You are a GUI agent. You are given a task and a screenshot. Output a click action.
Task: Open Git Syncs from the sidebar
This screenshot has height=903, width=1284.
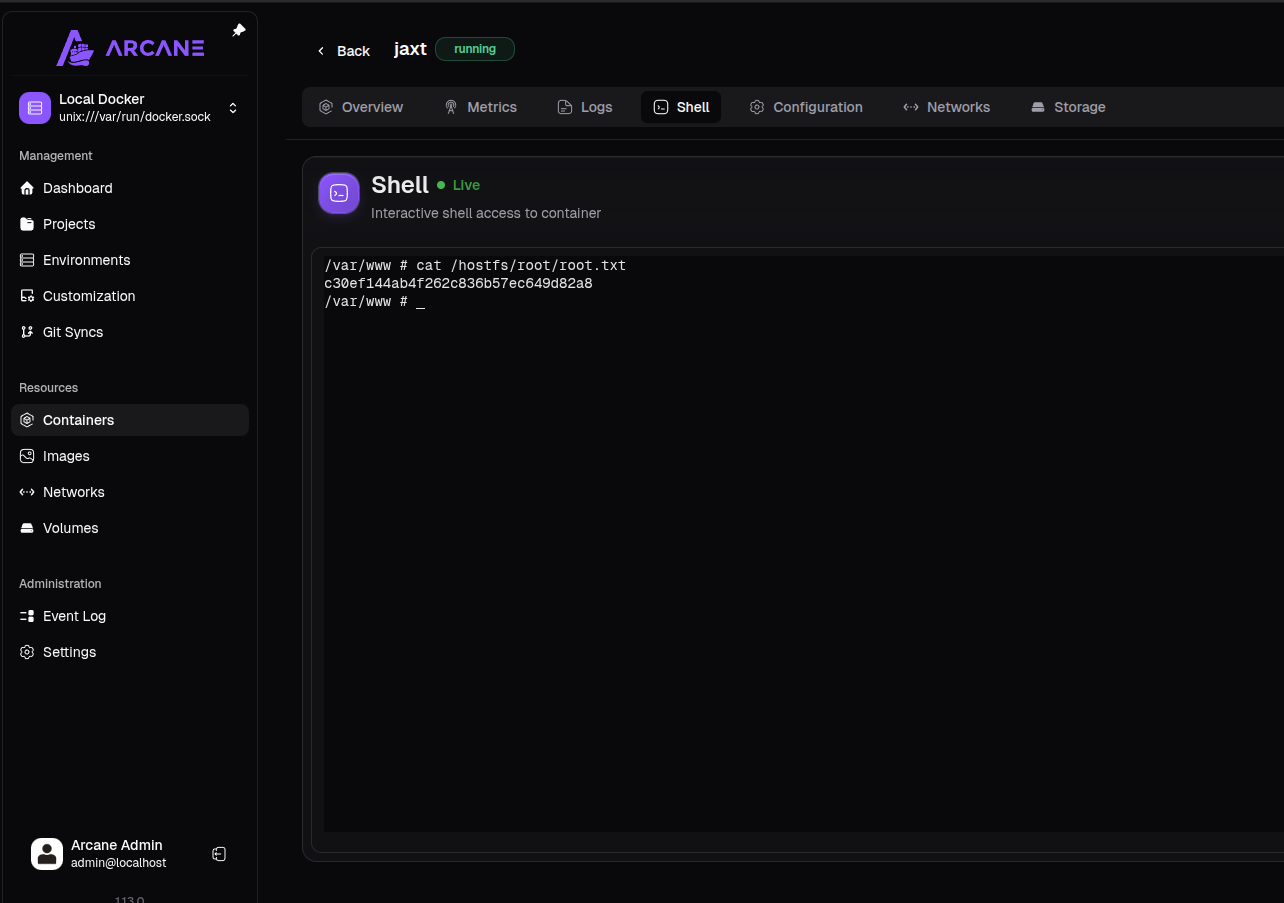[130, 332]
